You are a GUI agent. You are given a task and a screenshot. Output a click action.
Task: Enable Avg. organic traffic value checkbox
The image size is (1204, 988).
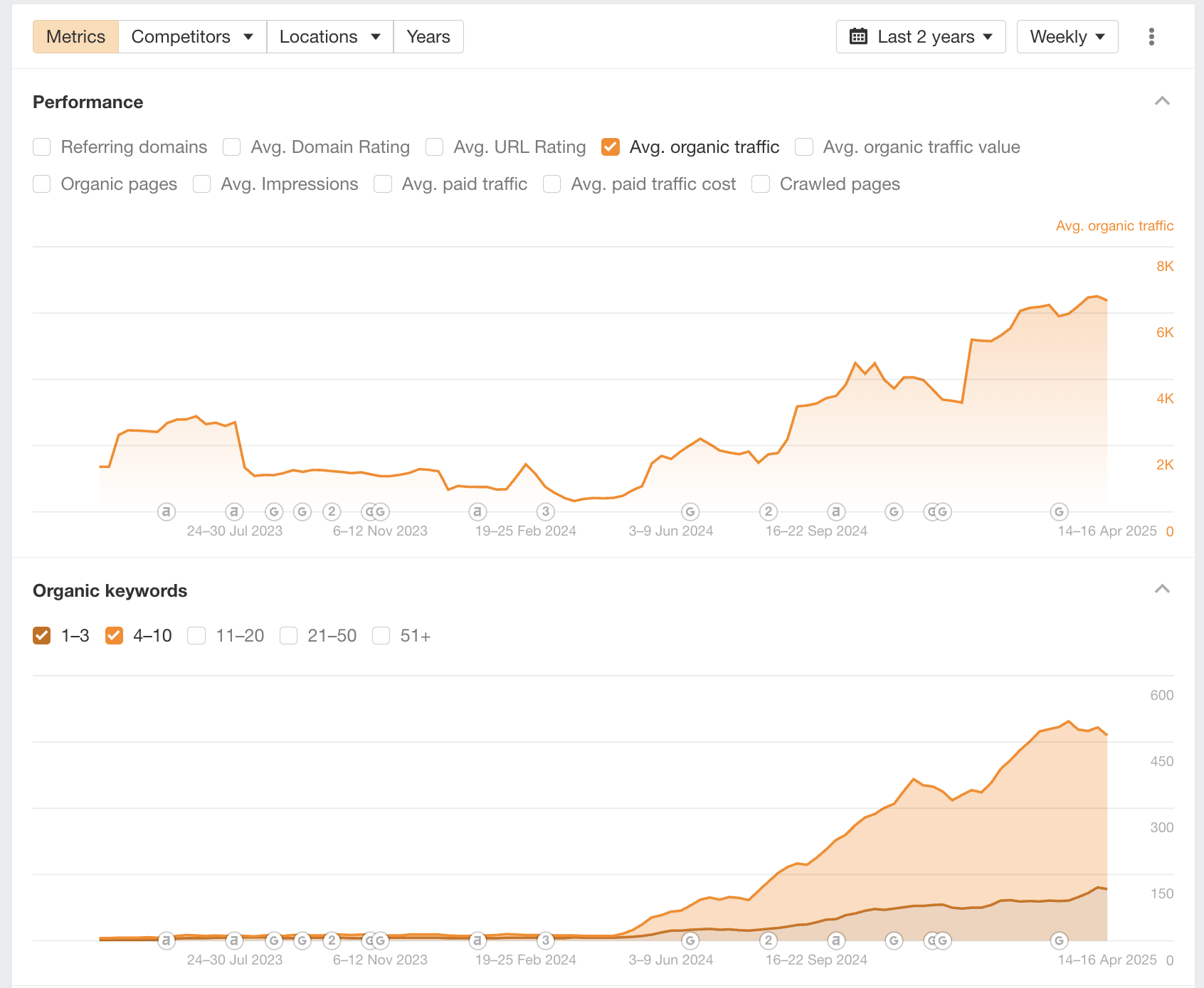coord(804,147)
